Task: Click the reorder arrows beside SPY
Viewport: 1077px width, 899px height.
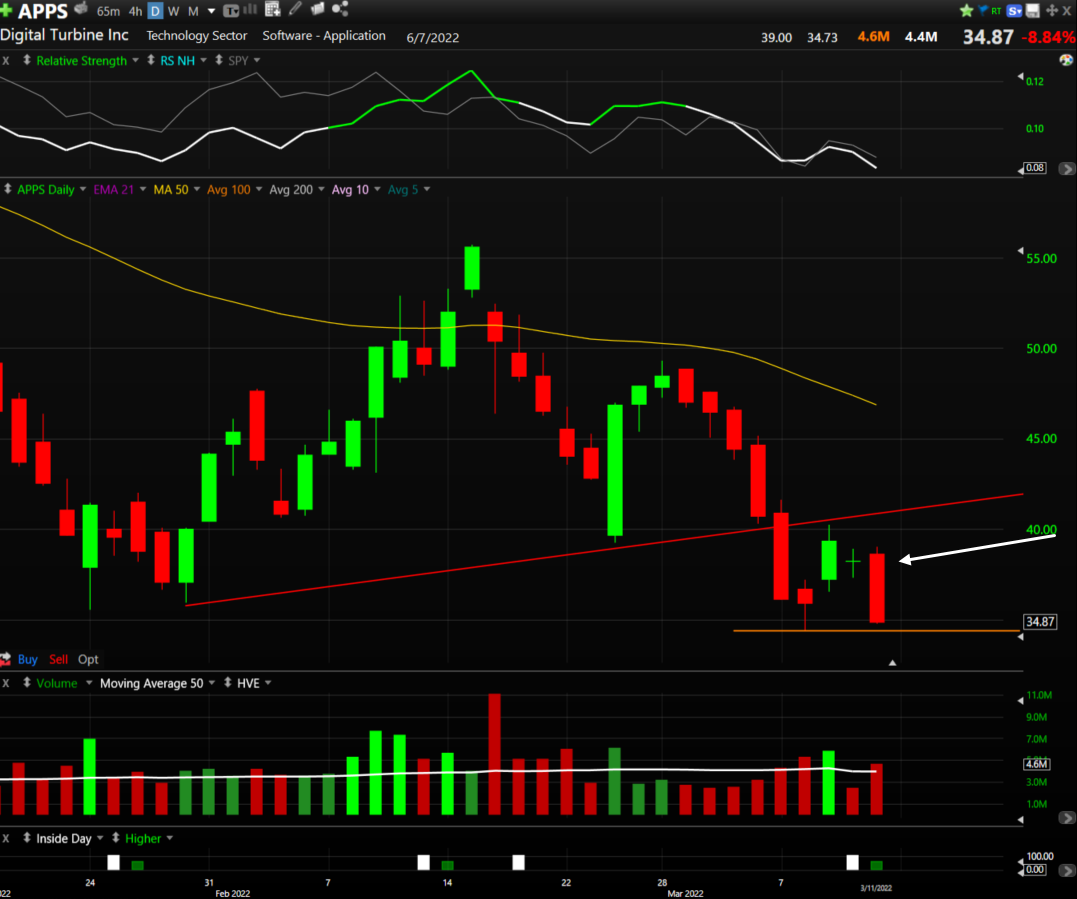Action: click(218, 60)
